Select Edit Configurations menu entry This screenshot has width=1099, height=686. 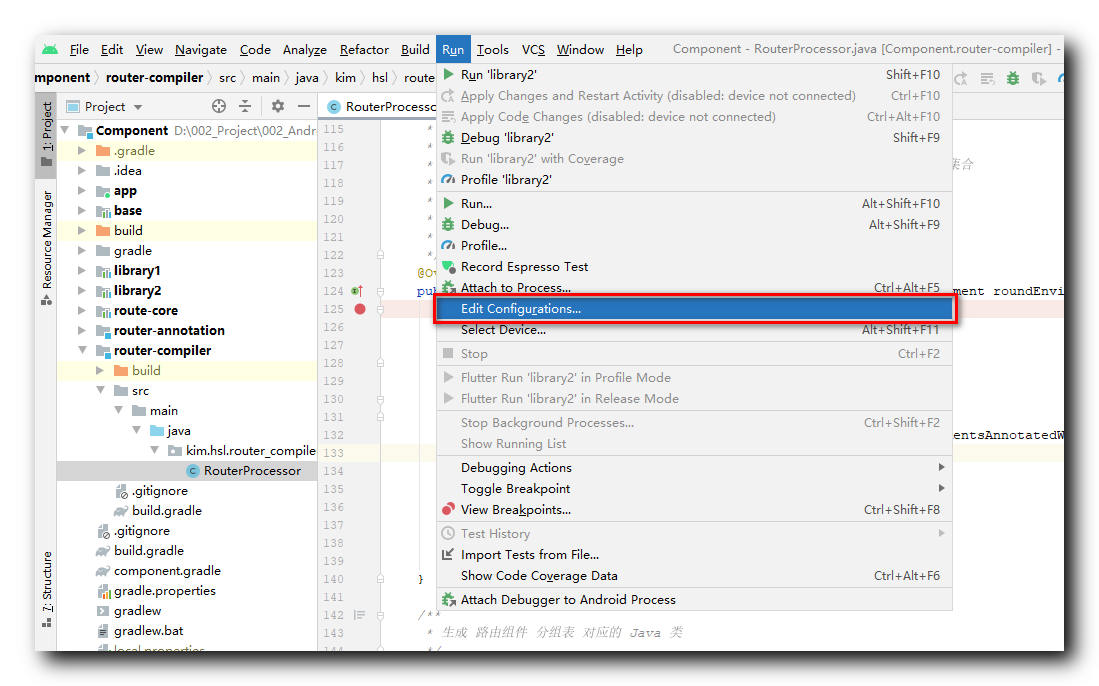tap(694, 309)
